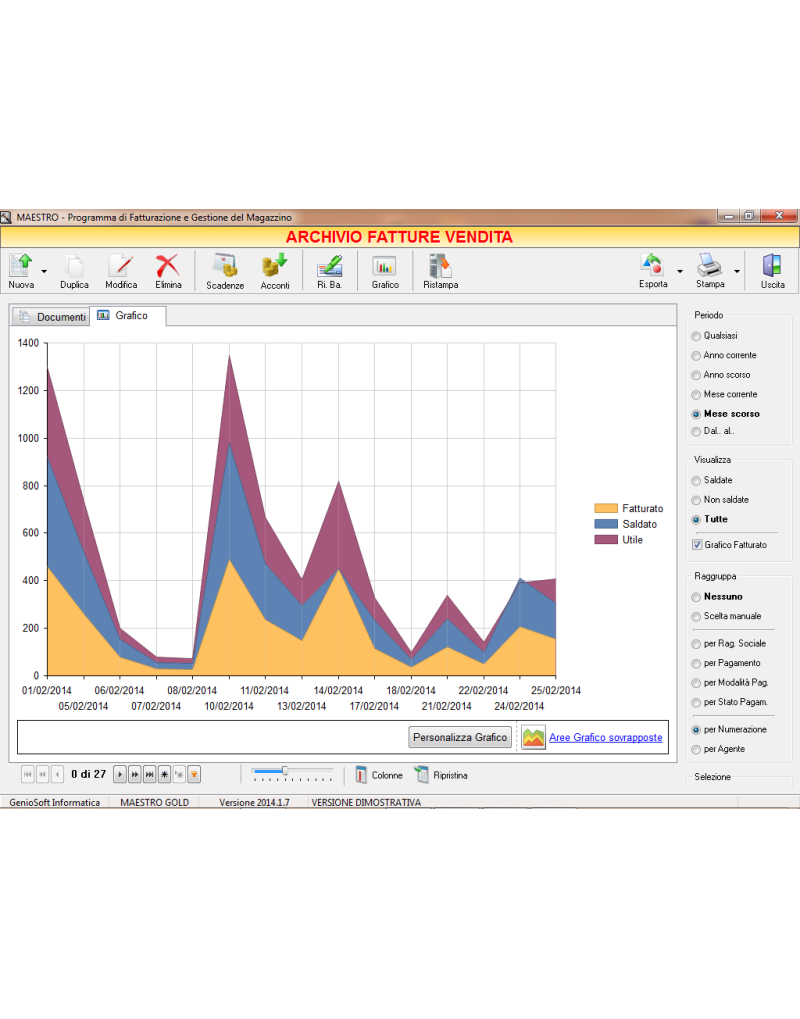Select Mese scorso period option
Image resolution: width=800 pixels, height=1019 pixels.
696,414
